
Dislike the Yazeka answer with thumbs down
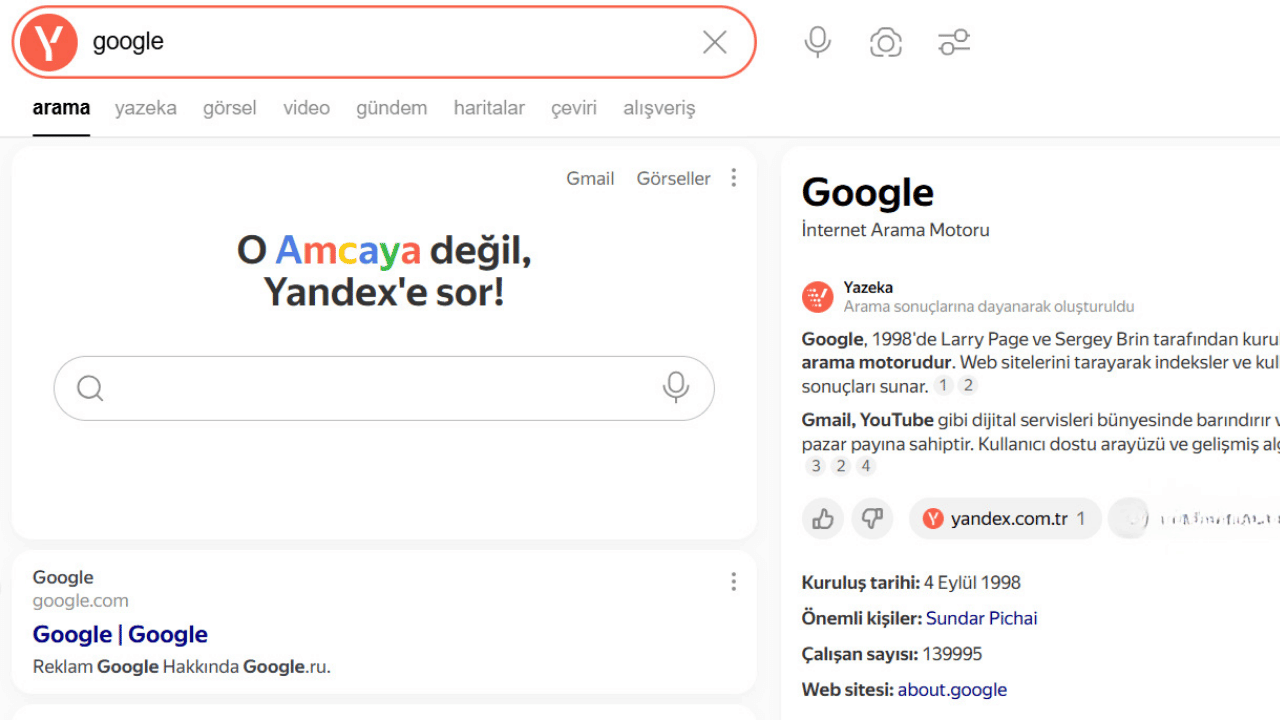[x=872, y=519]
